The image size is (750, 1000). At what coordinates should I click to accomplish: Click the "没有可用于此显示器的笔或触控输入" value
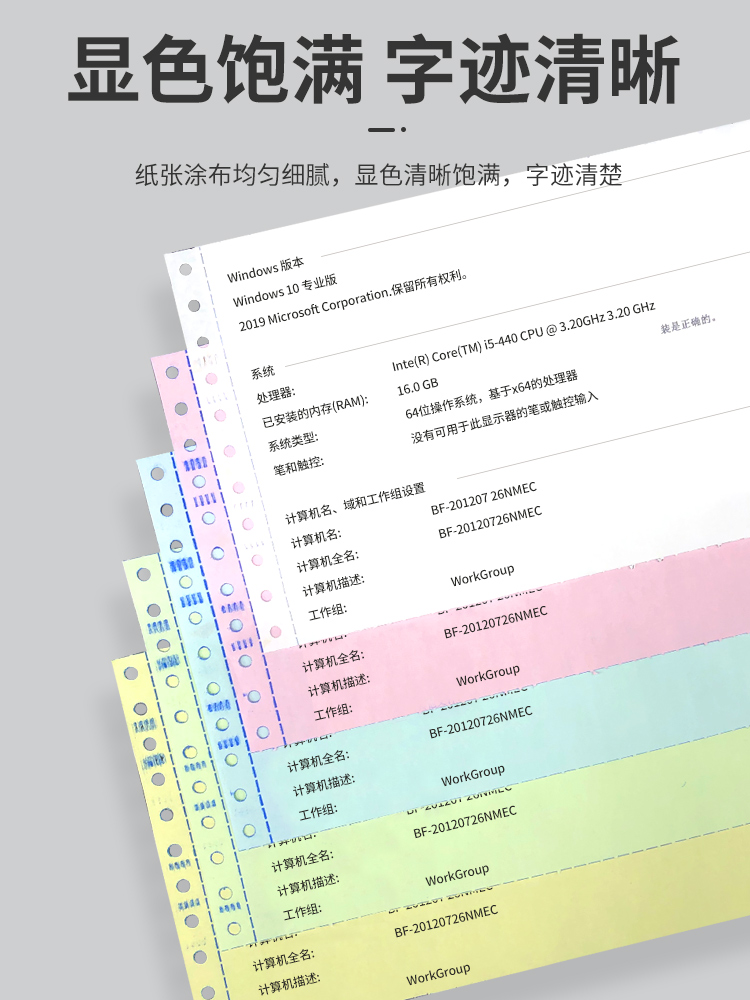504,417
